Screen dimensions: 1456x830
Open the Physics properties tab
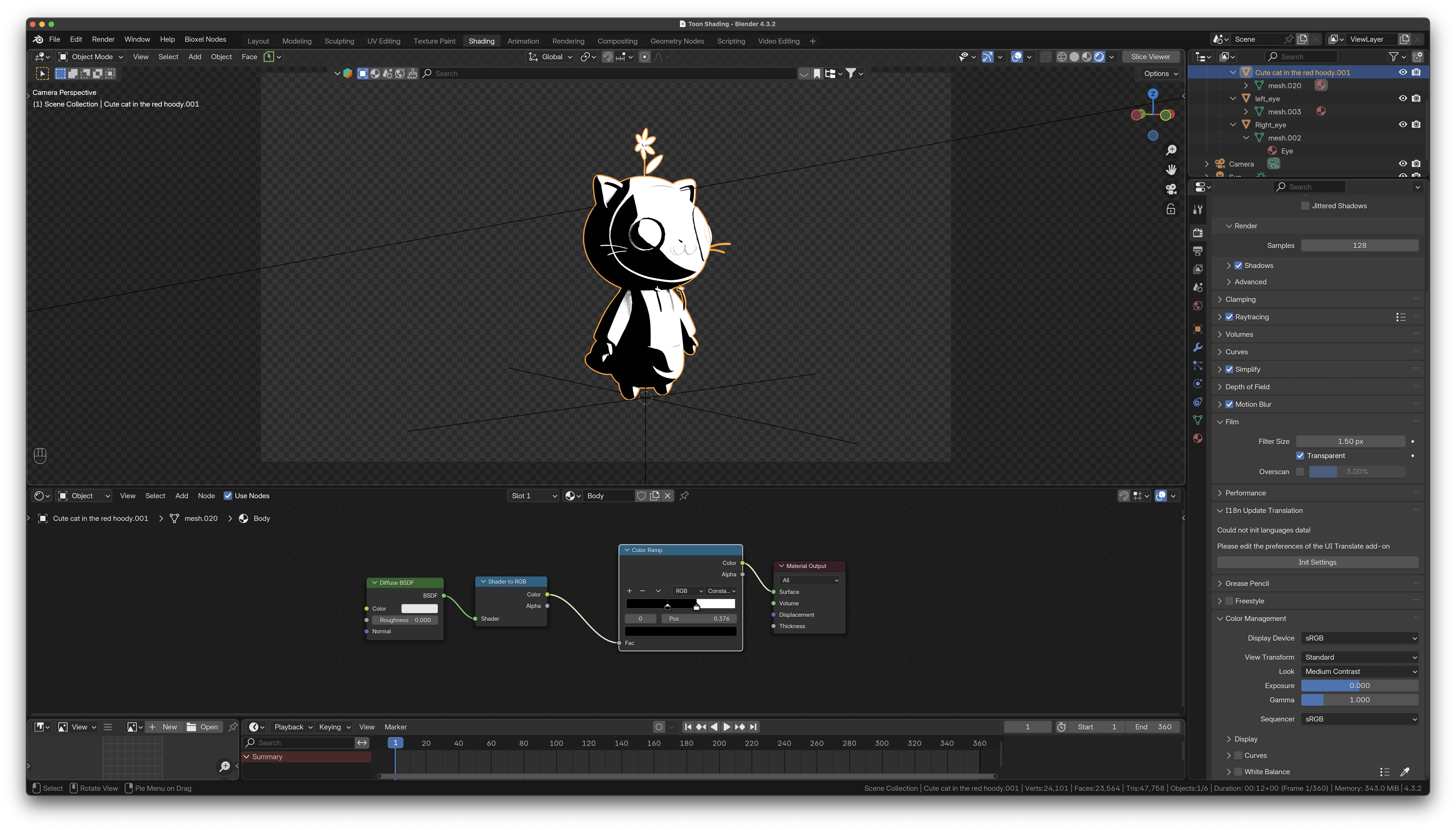[1198, 384]
